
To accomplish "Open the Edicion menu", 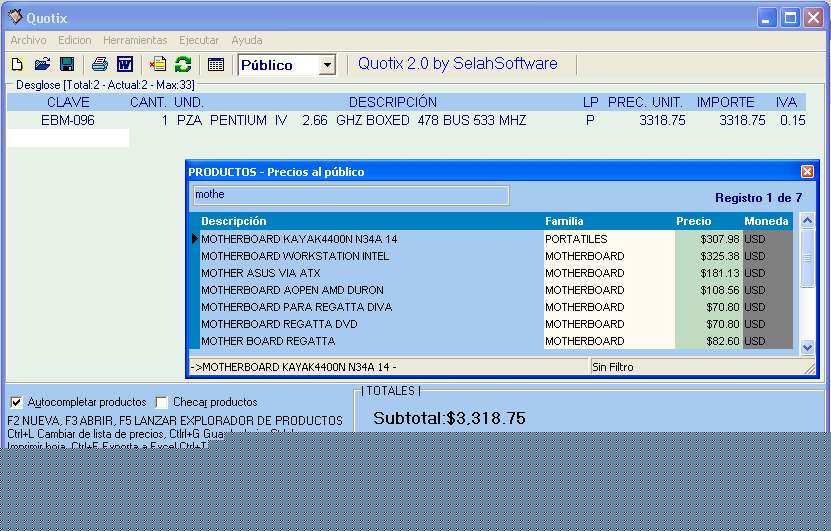I will tap(75, 40).
